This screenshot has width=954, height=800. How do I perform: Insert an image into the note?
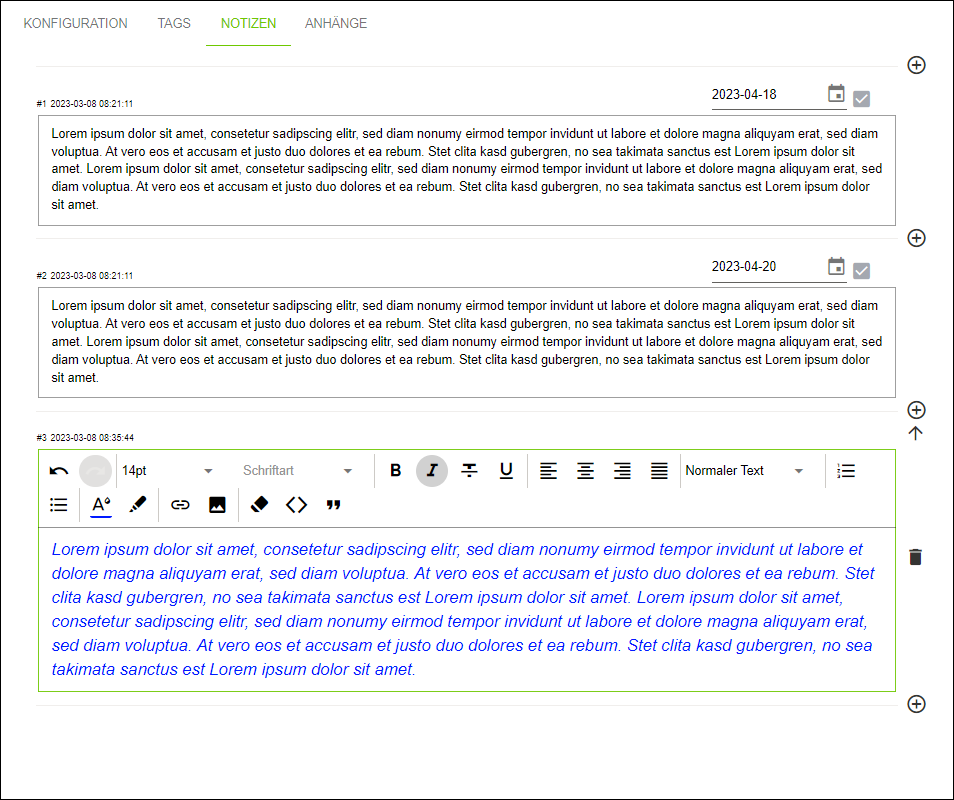[217, 504]
